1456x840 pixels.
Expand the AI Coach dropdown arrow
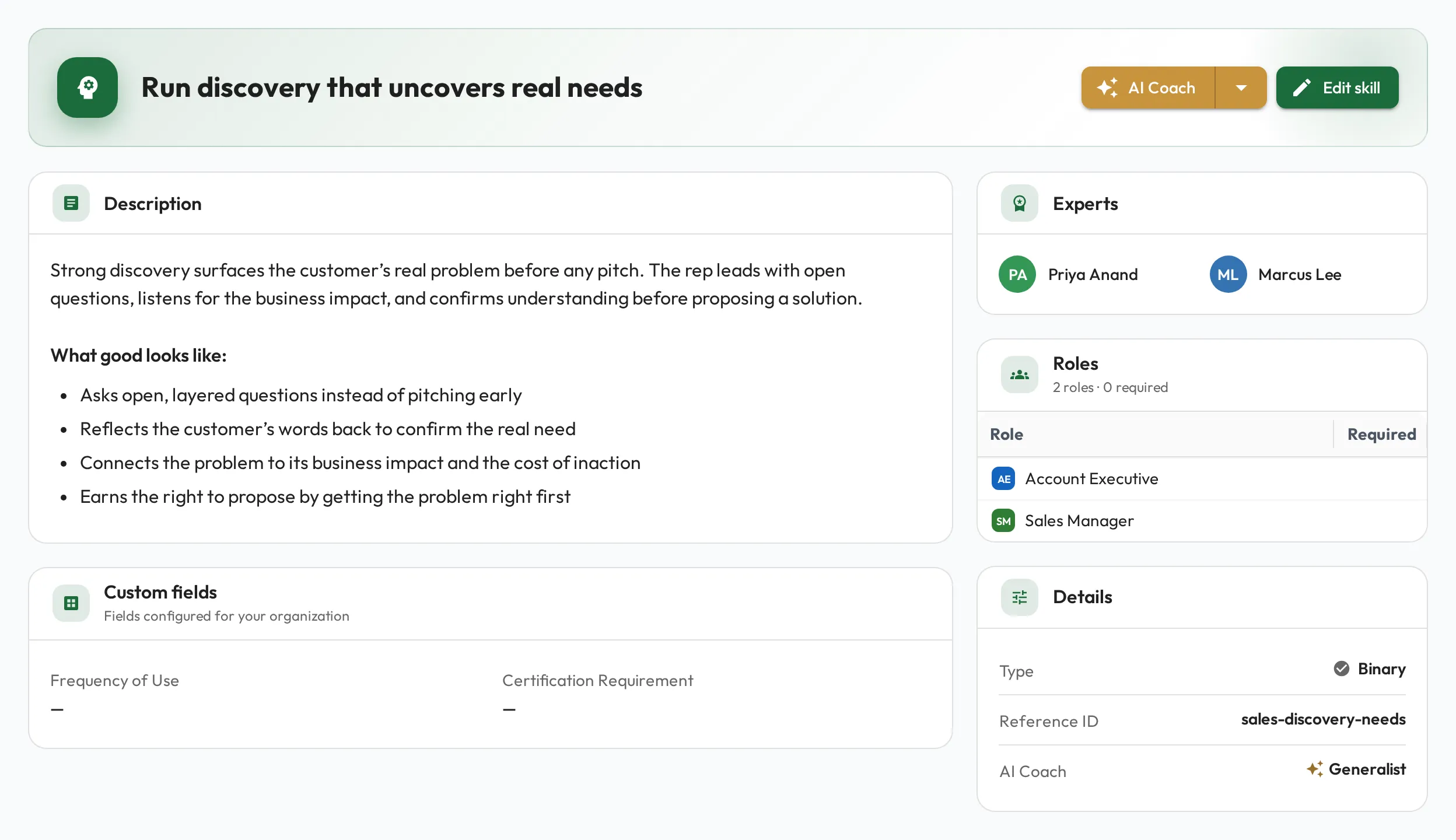pyautogui.click(x=1241, y=87)
